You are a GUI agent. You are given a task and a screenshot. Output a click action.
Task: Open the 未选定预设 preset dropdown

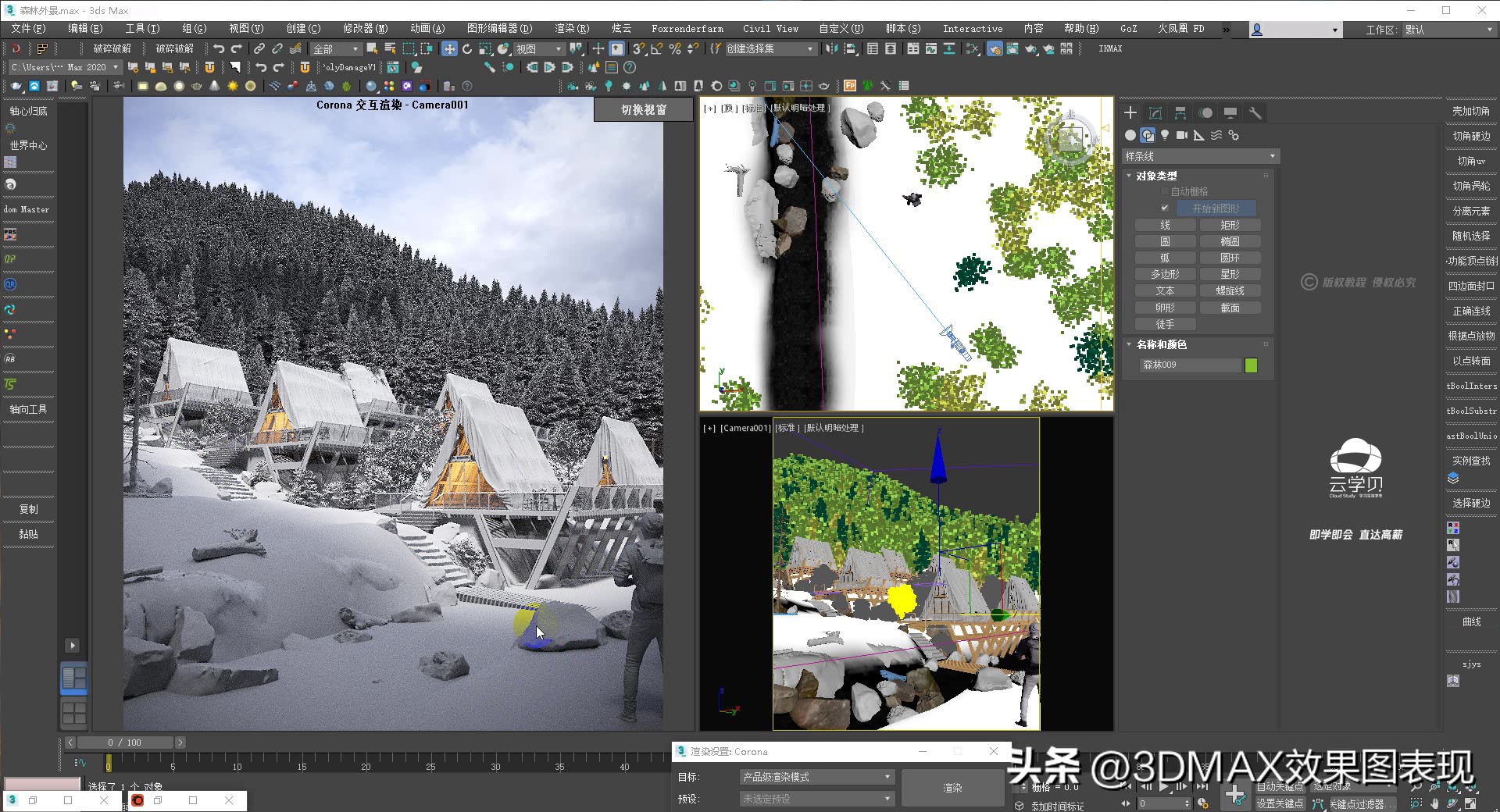point(816,798)
